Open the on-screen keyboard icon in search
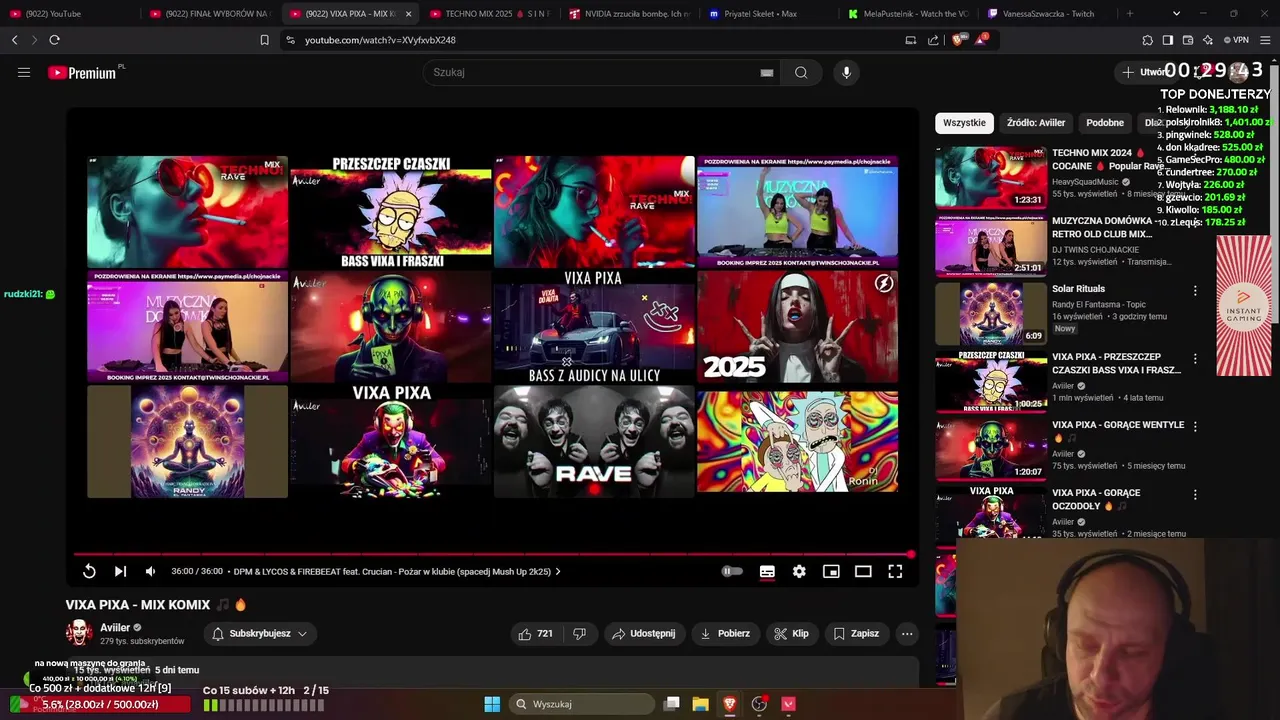 [767, 72]
